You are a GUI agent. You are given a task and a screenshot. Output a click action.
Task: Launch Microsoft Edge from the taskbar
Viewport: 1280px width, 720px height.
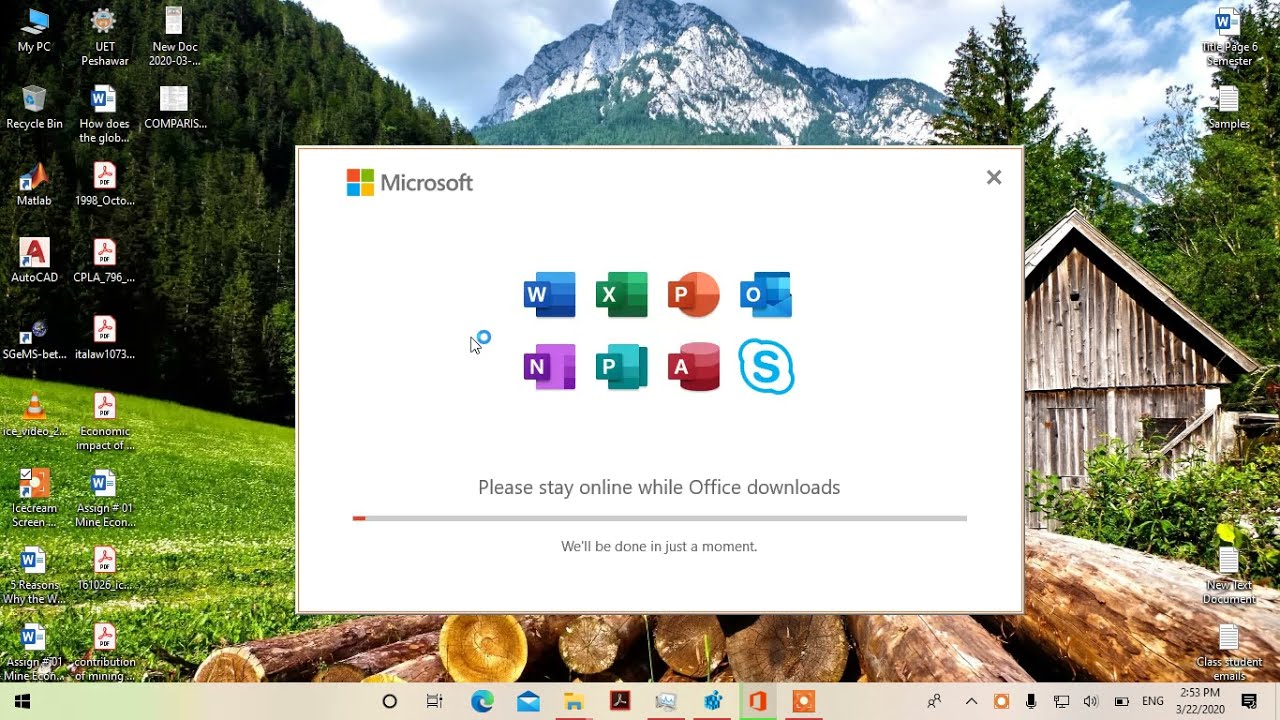482,701
